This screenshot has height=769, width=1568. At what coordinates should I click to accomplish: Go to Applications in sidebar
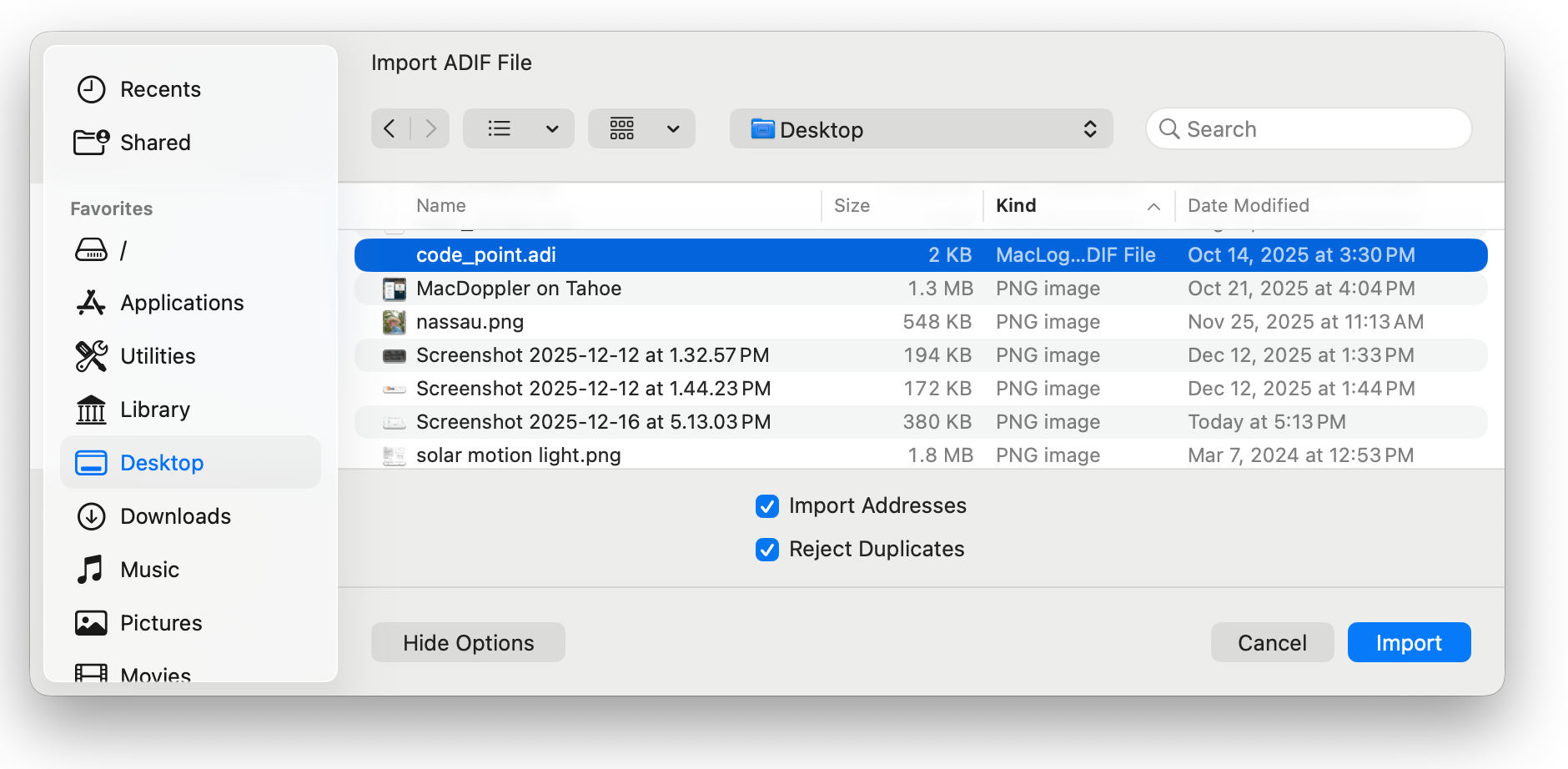(x=182, y=303)
